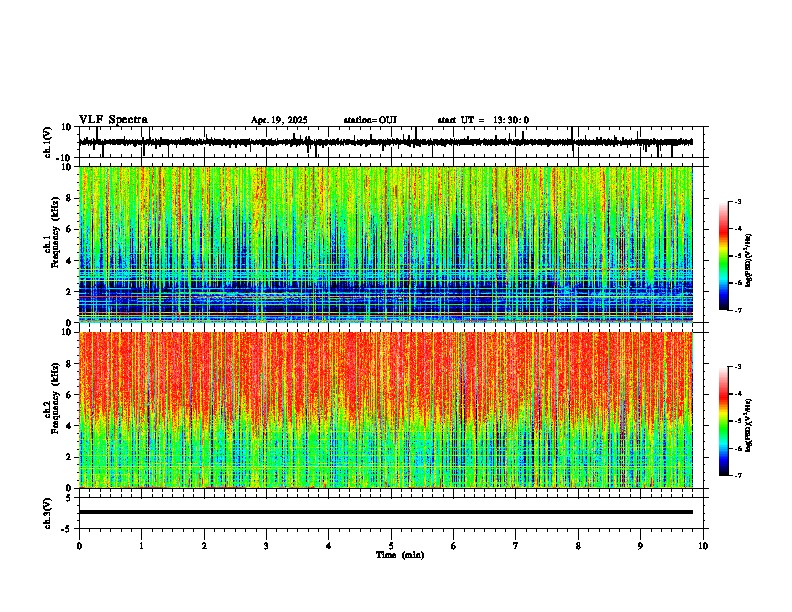Viewport: 792px width, 612px height.
Task: Click the "ch.1(V)" axis label
Action: click(48, 142)
